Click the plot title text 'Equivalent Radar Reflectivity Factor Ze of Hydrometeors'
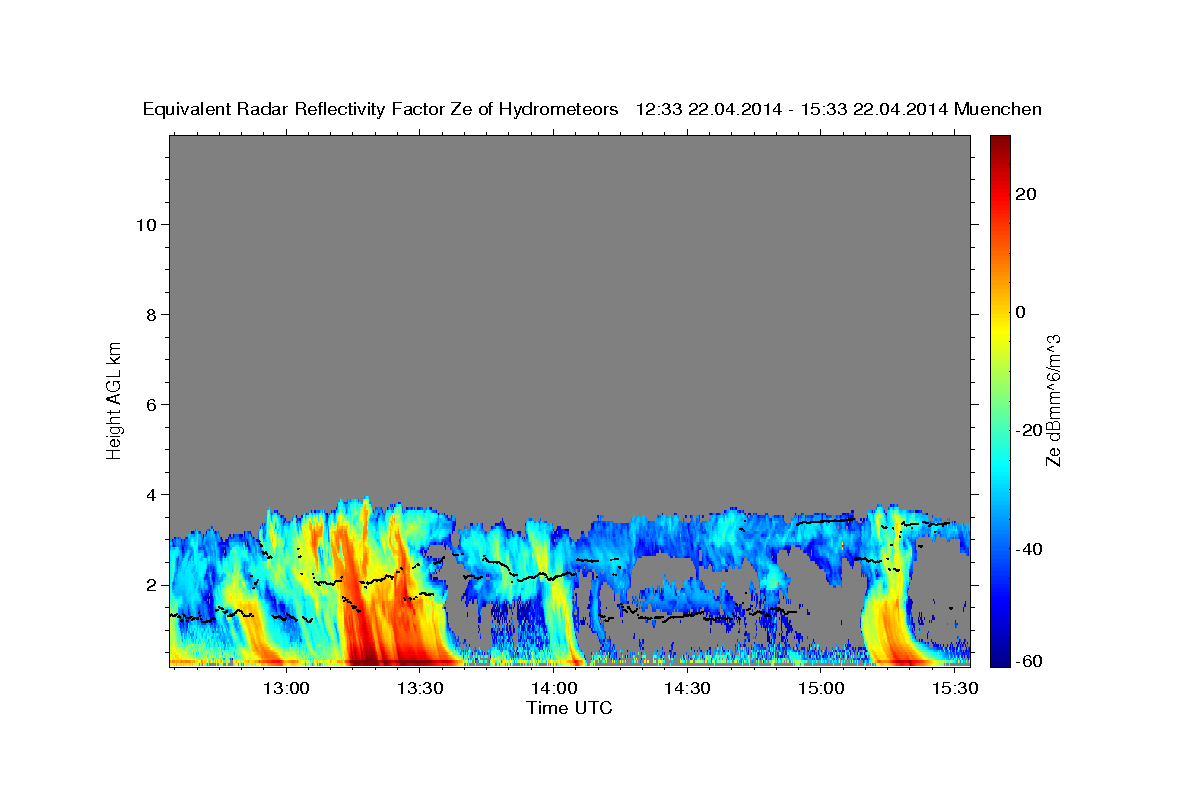The image size is (1200, 800). point(381,110)
